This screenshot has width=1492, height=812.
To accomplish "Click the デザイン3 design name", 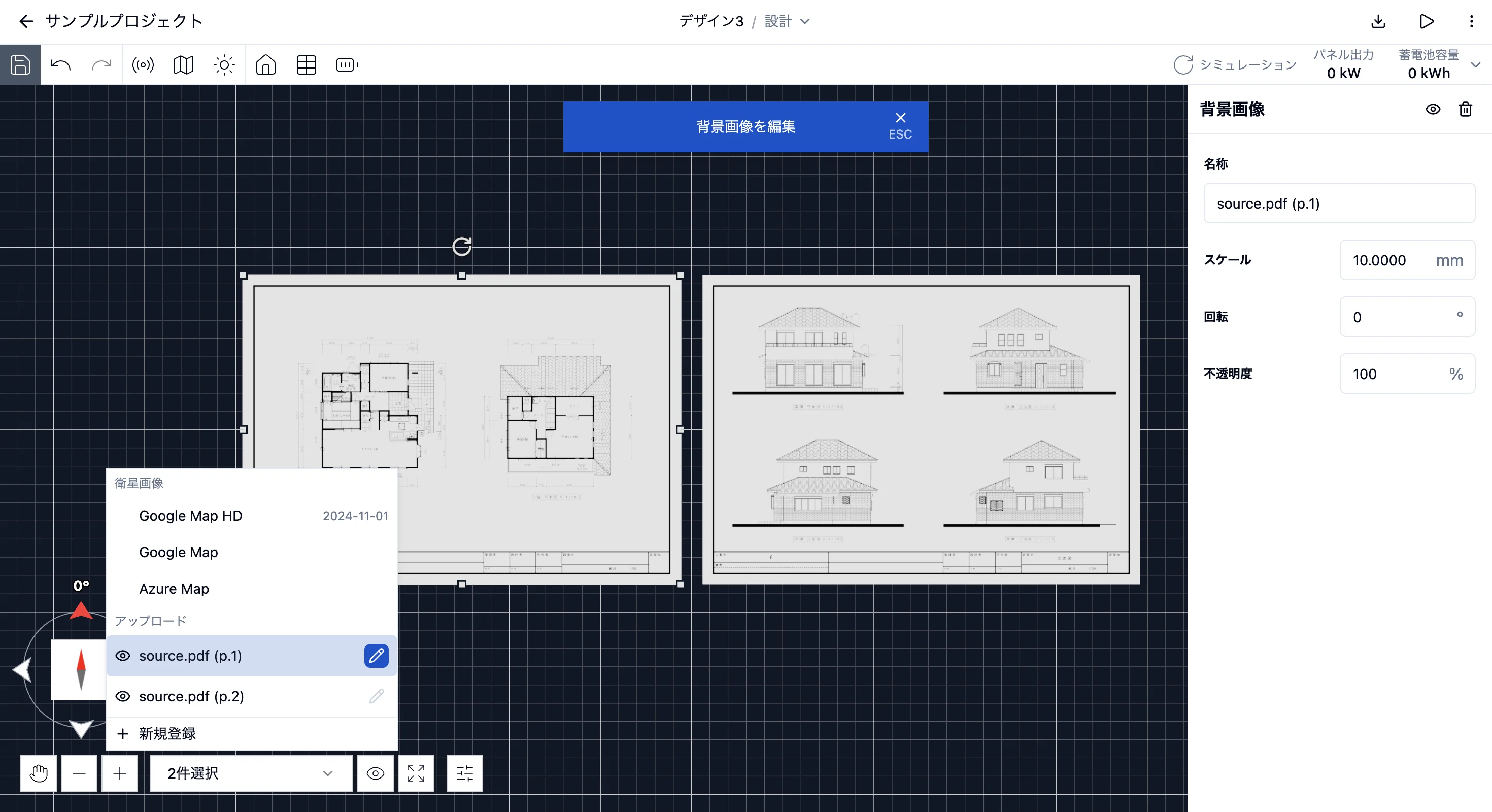I will tap(711, 21).
